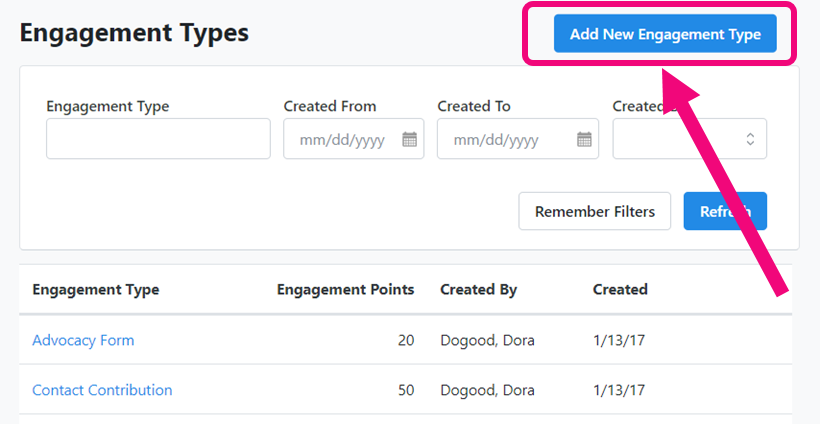This screenshot has height=424, width=820.
Task: Sort by Engagement Points column header
Action: pos(345,290)
